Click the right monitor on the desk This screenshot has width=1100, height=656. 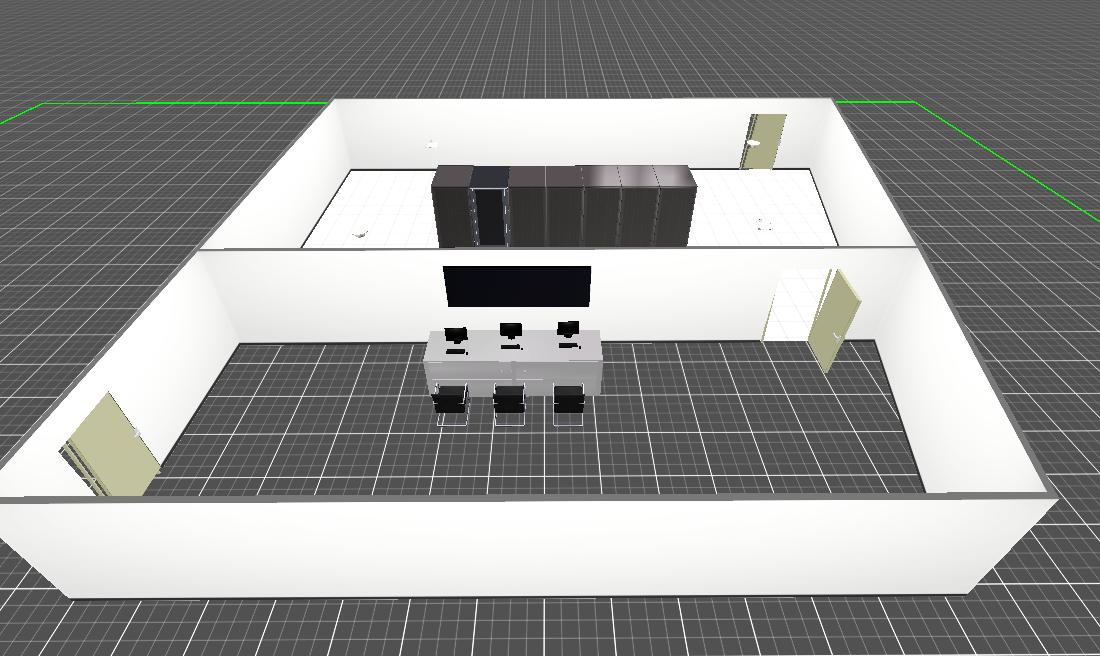[x=568, y=329]
